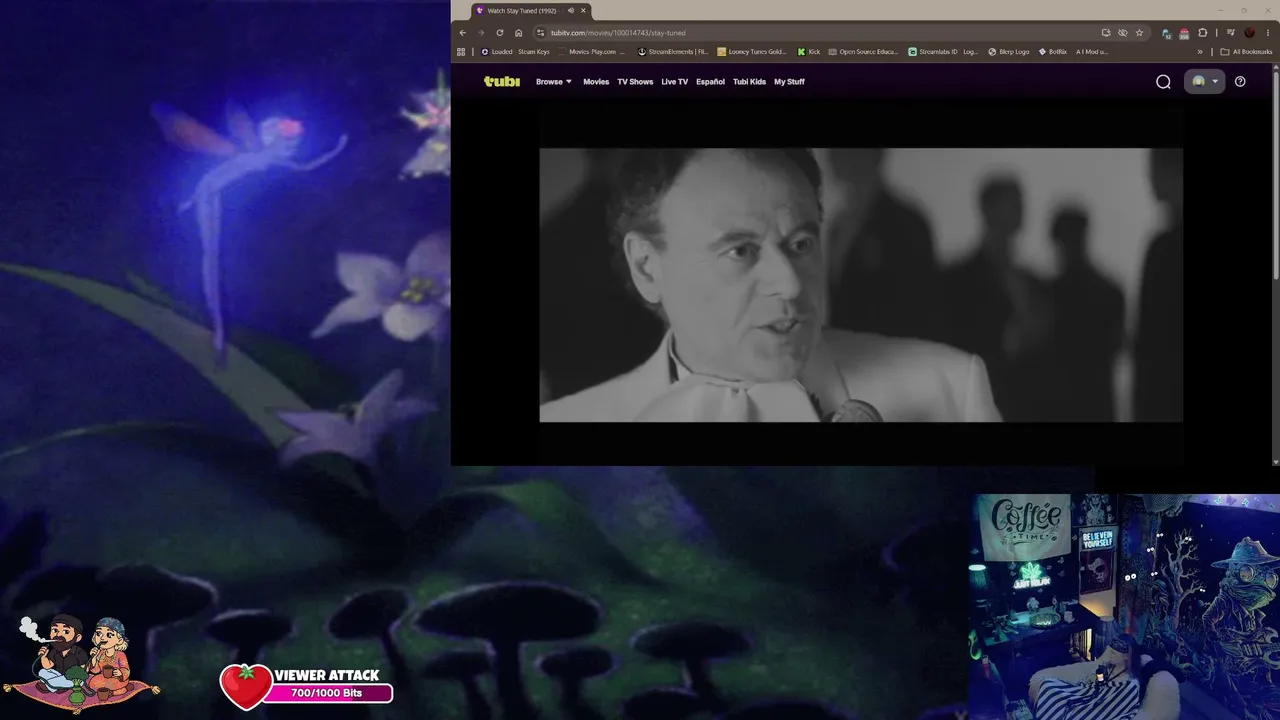Open the Steam Keys bookmark
The image size is (1280, 720).
[533, 52]
